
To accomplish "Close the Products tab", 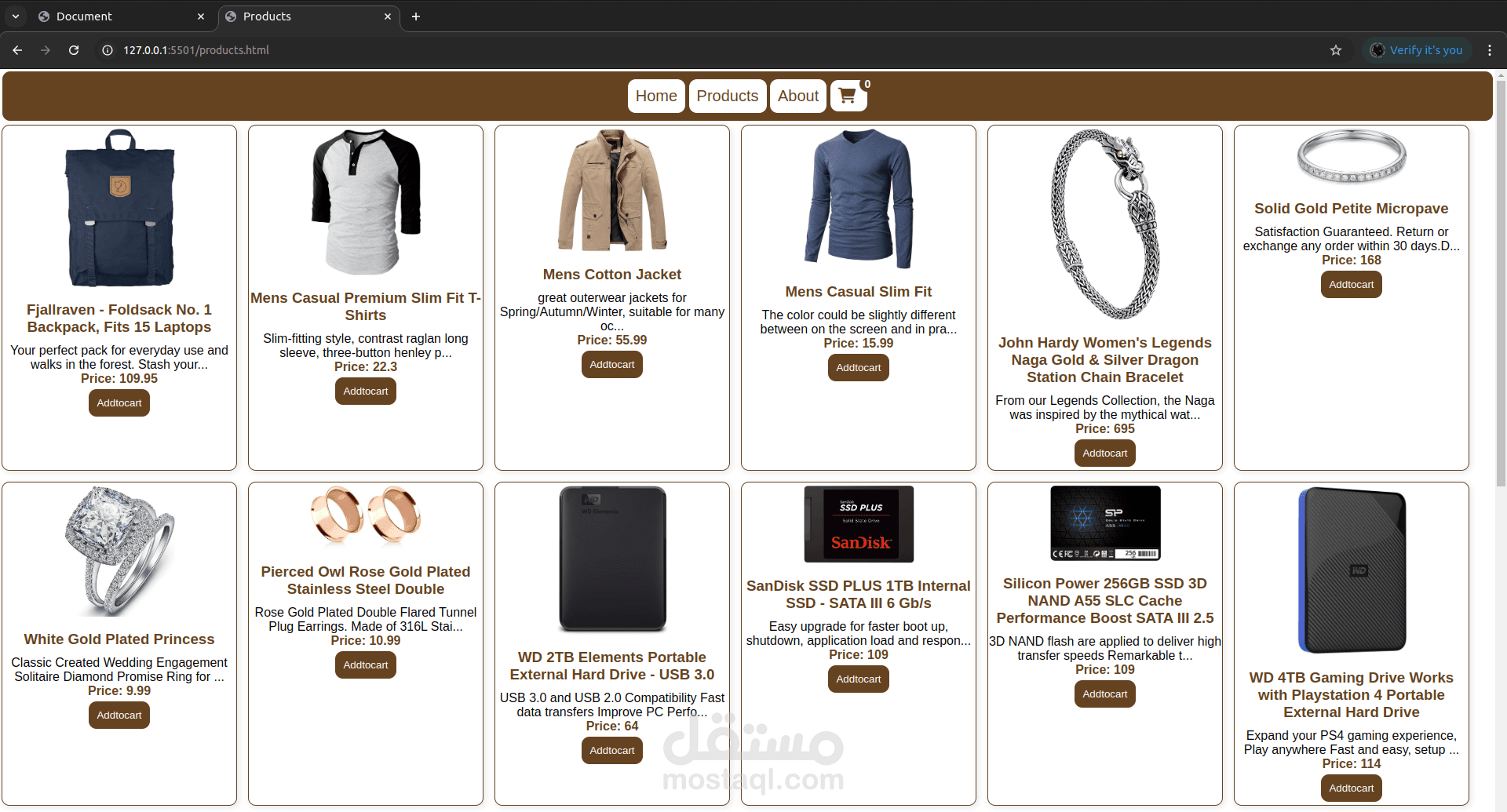I will click(x=388, y=16).
